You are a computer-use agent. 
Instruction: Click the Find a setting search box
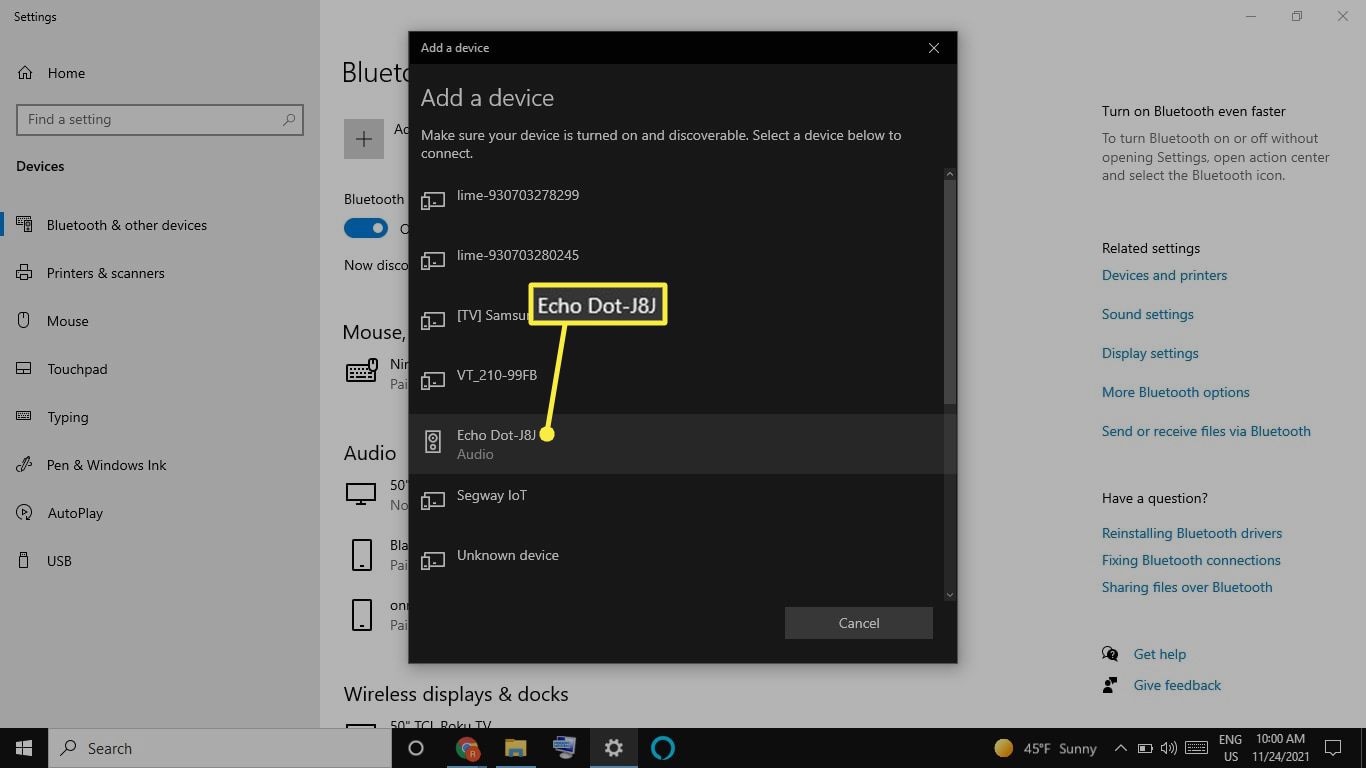click(x=160, y=119)
